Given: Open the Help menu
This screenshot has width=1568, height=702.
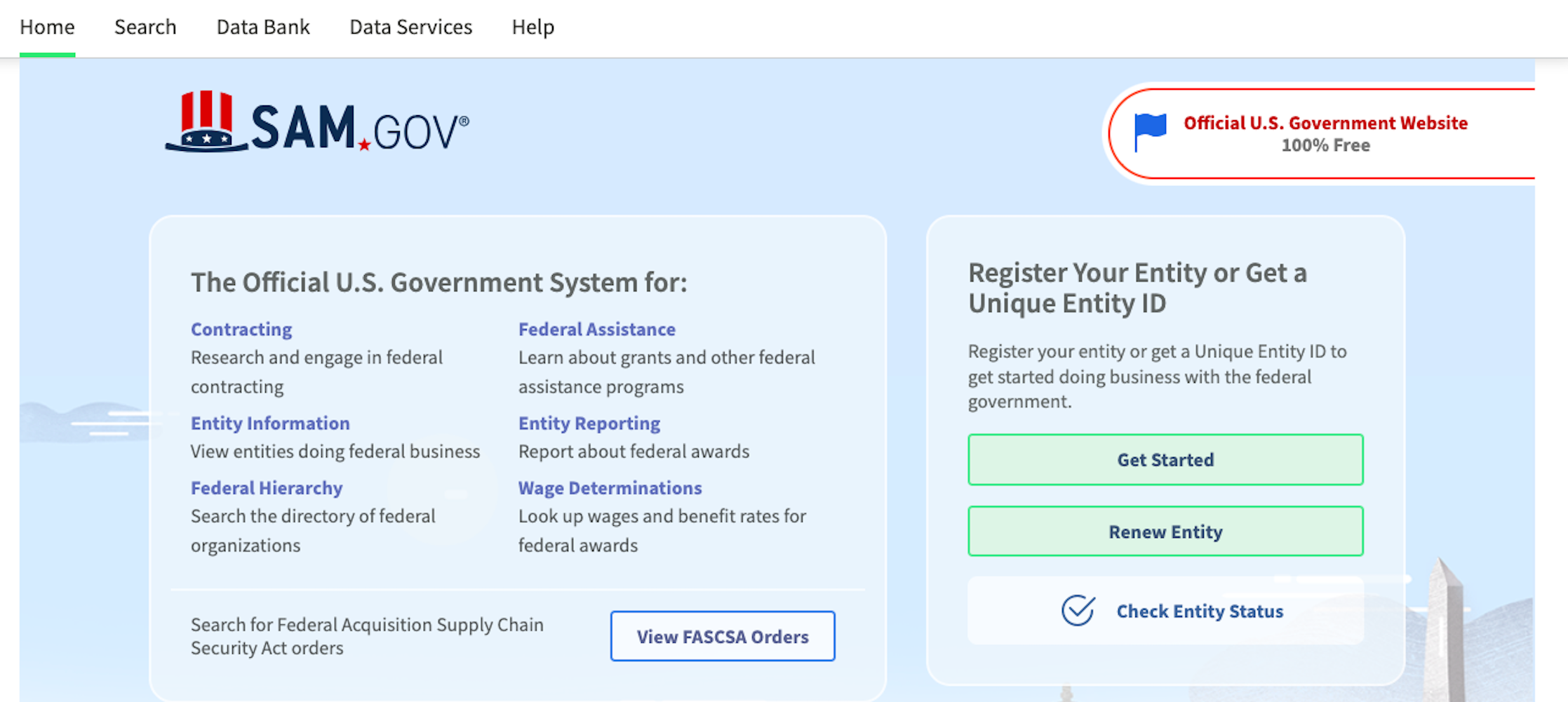Looking at the screenshot, I should click(x=533, y=27).
